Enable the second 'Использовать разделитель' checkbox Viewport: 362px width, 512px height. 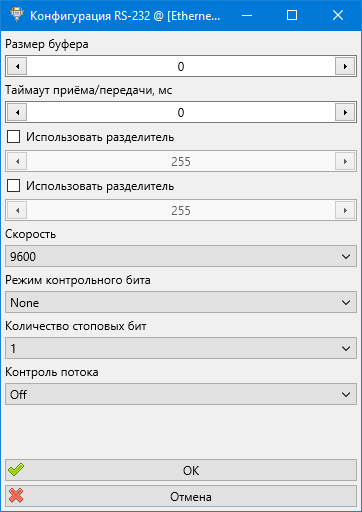tap(13, 186)
